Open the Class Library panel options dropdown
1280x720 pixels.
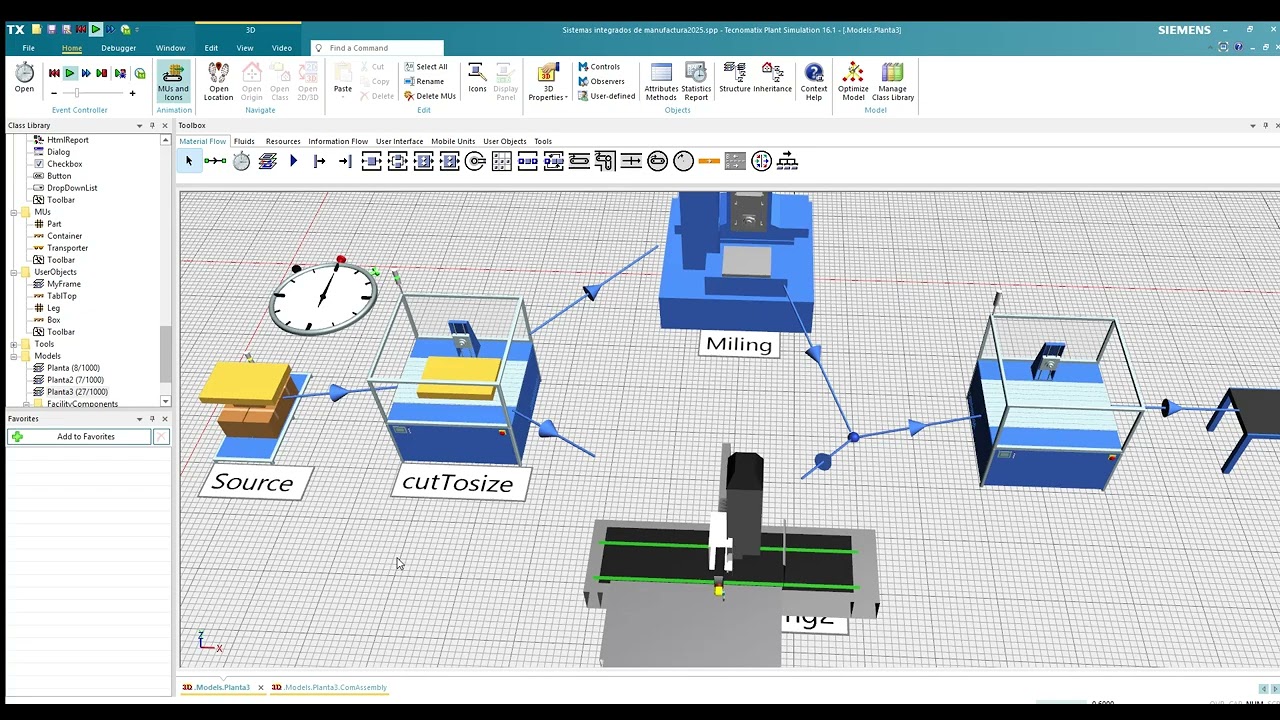point(139,125)
